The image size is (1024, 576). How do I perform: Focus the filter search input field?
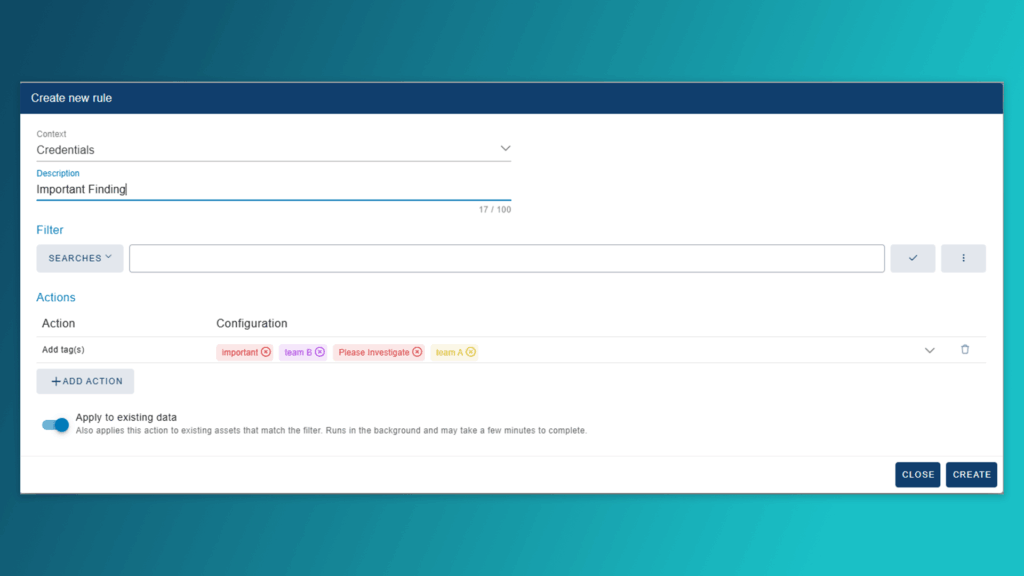click(x=506, y=258)
